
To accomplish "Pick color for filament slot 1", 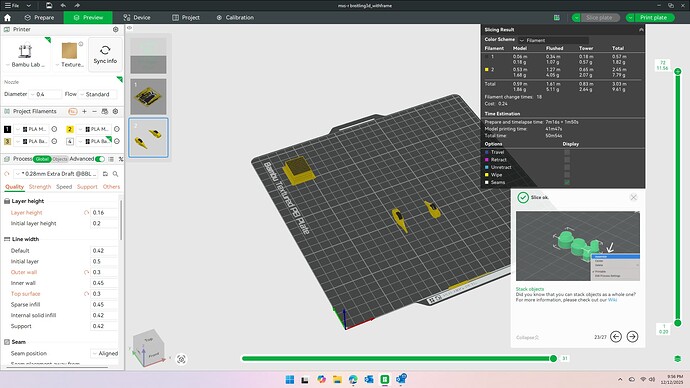I will 7,129.
